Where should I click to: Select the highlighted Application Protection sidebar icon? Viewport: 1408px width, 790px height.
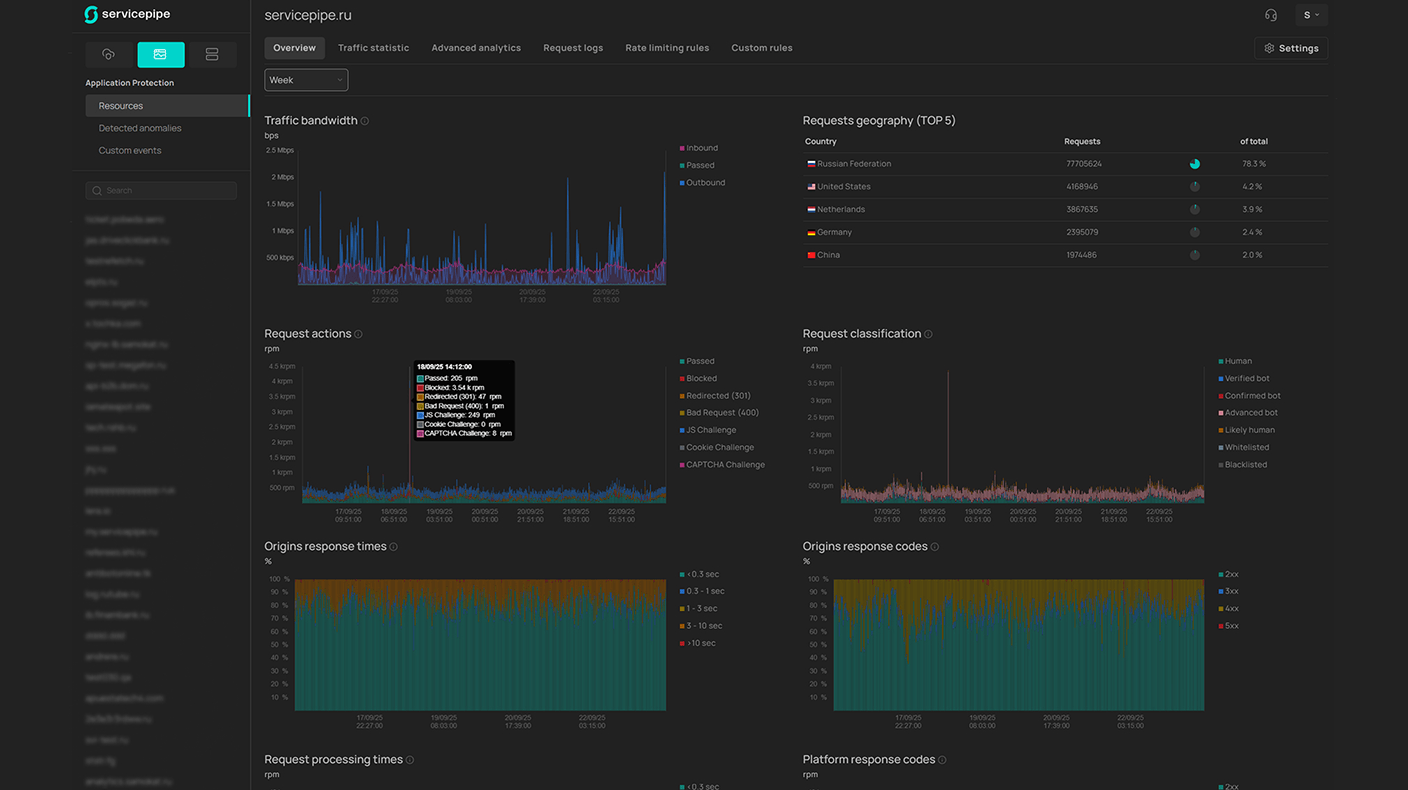[160, 54]
